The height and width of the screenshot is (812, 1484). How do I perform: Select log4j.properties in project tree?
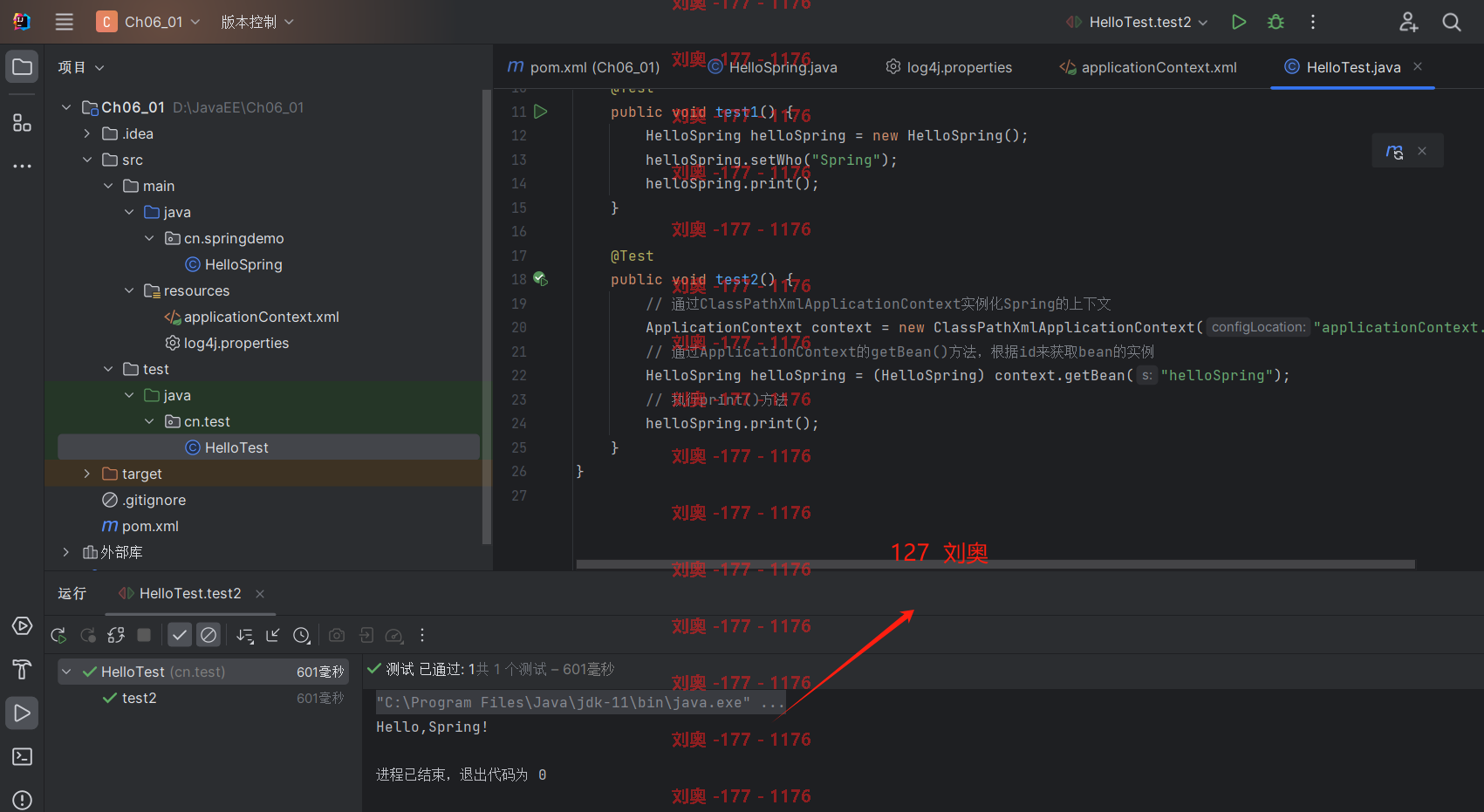(x=227, y=343)
